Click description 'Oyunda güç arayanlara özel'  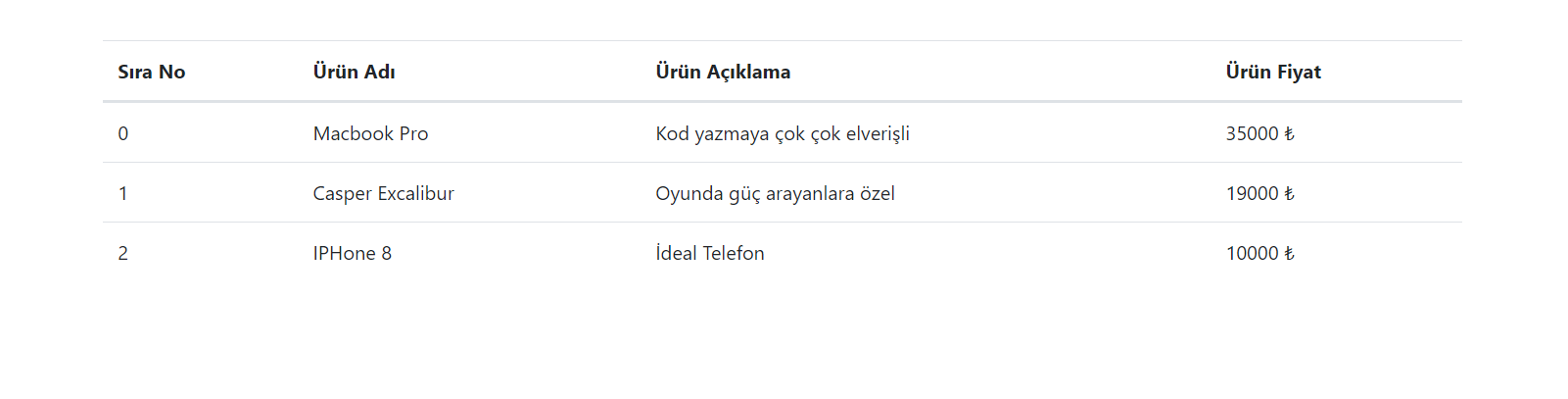775,193
